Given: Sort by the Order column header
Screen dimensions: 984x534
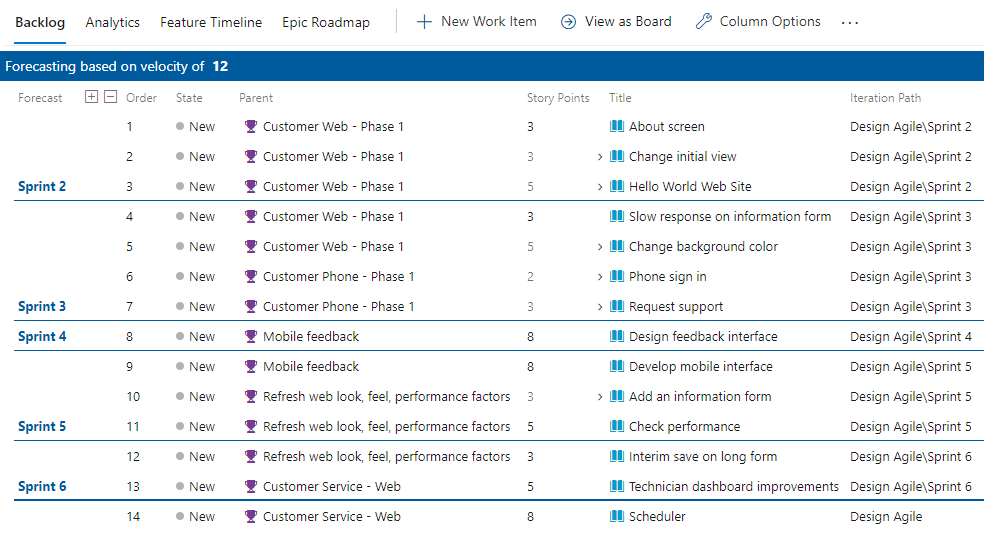Looking at the screenshot, I should 141,98.
